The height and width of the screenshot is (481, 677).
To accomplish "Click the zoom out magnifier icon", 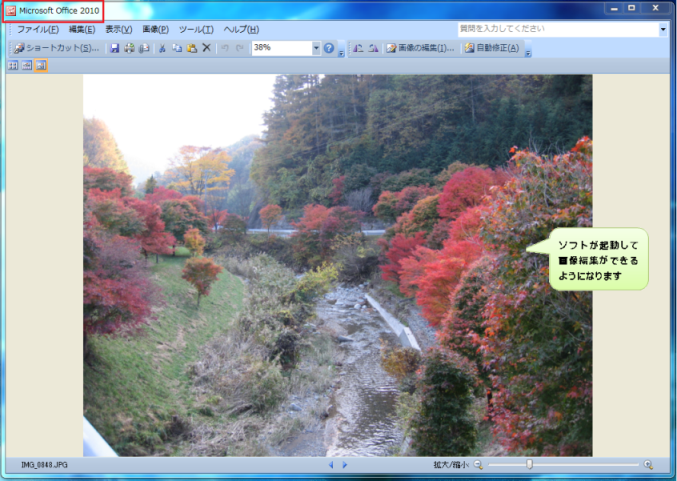I will pos(478,465).
